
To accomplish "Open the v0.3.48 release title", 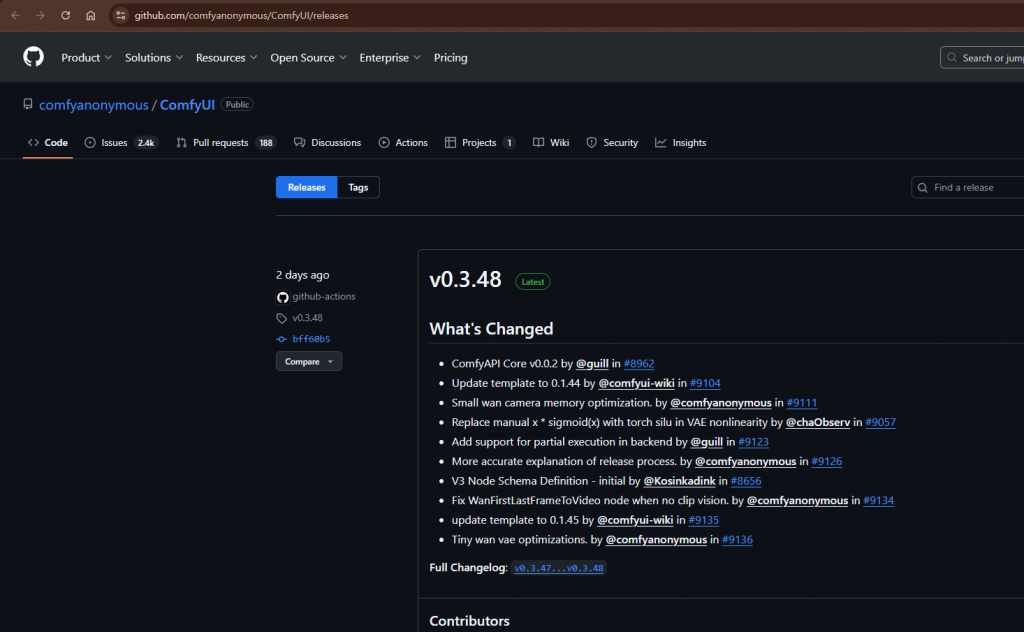I will coord(465,279).
